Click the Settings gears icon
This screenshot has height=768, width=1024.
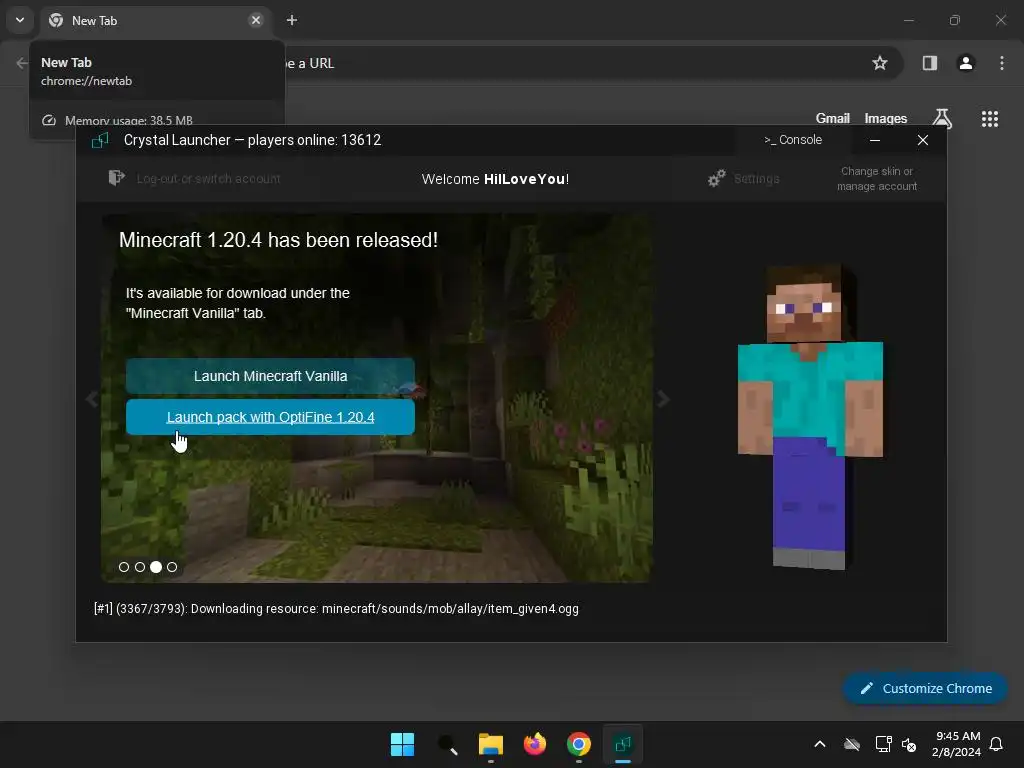716,178
